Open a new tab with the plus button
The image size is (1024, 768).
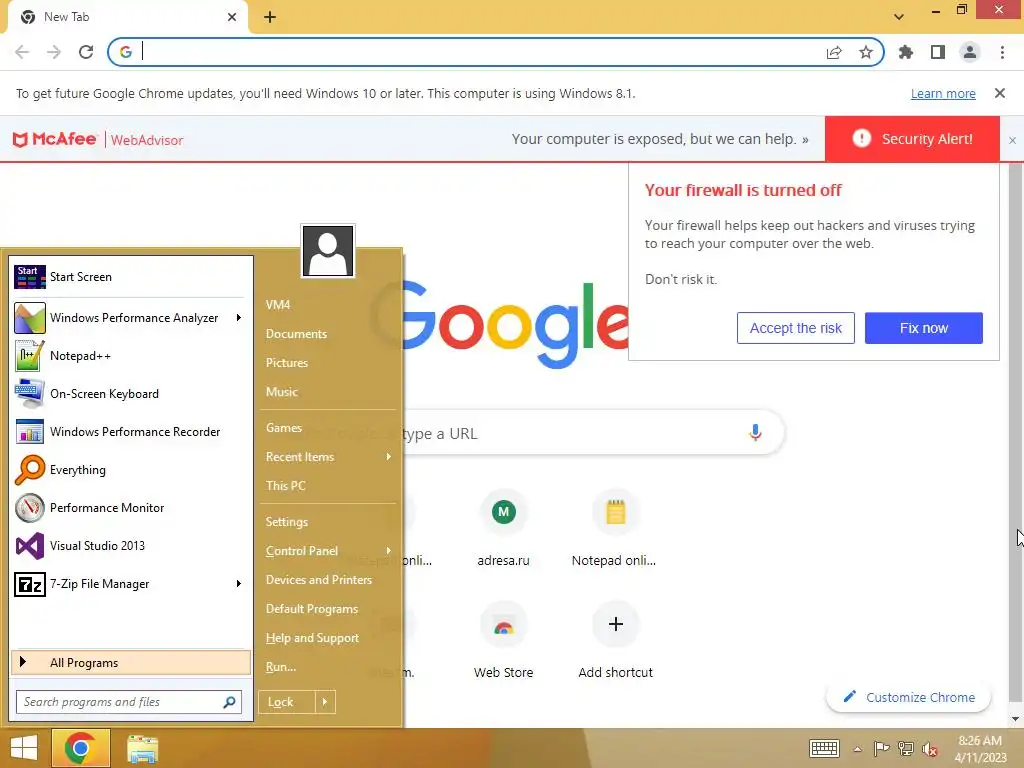coord(270,17)
